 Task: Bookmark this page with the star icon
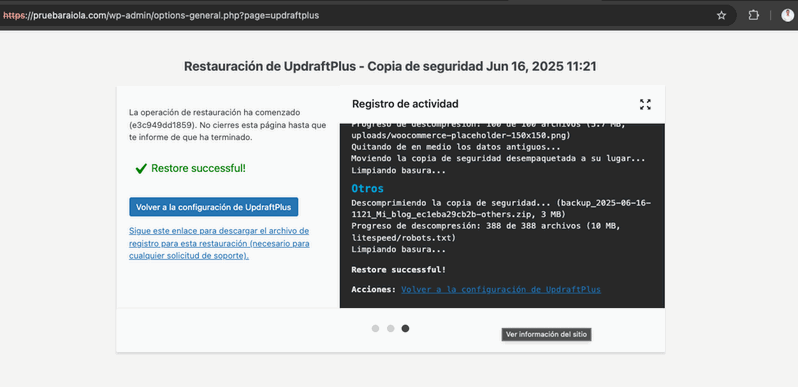(721, 15)
